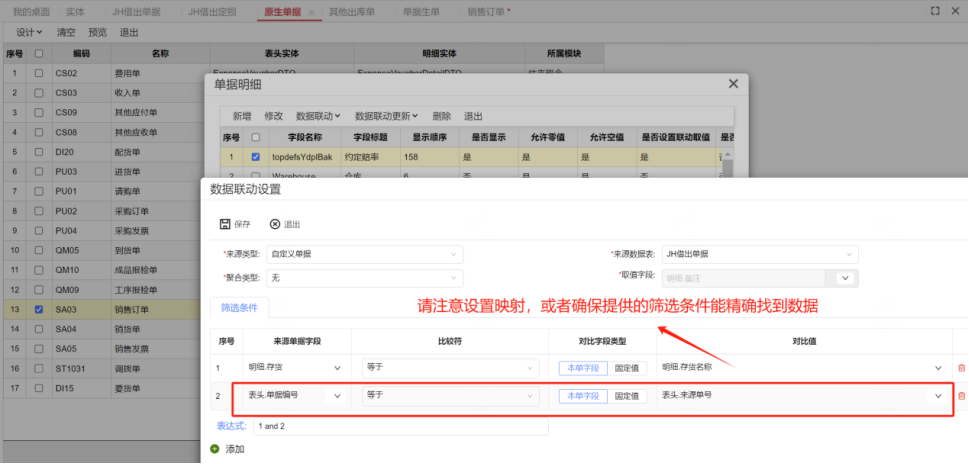Select 本单字段 for filter row 2

click(x=583, y=396)
